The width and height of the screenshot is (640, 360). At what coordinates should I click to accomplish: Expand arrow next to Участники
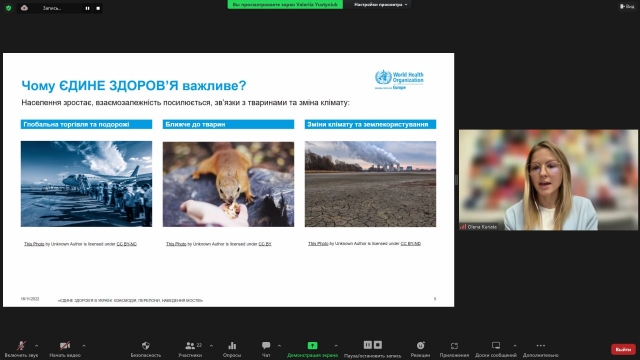(x=211, y=346)
